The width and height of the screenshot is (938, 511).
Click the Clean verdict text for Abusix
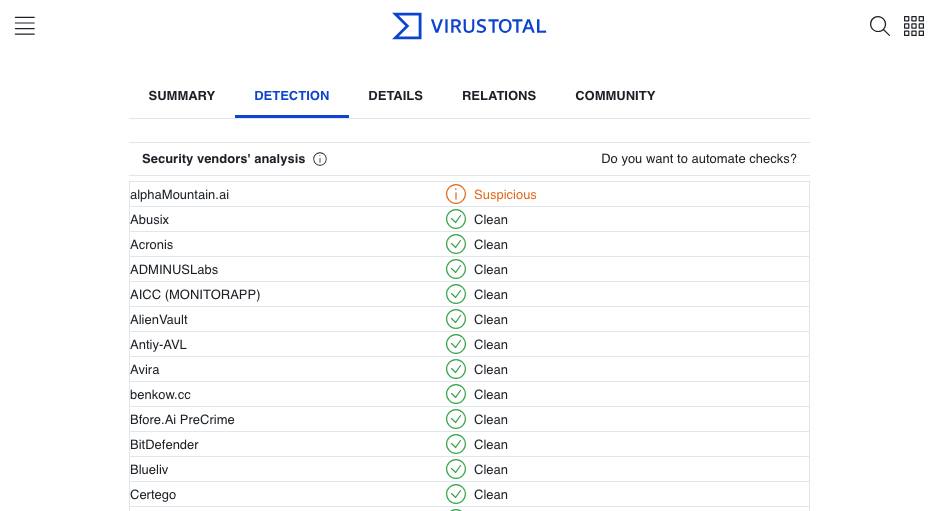pos(491,220)
